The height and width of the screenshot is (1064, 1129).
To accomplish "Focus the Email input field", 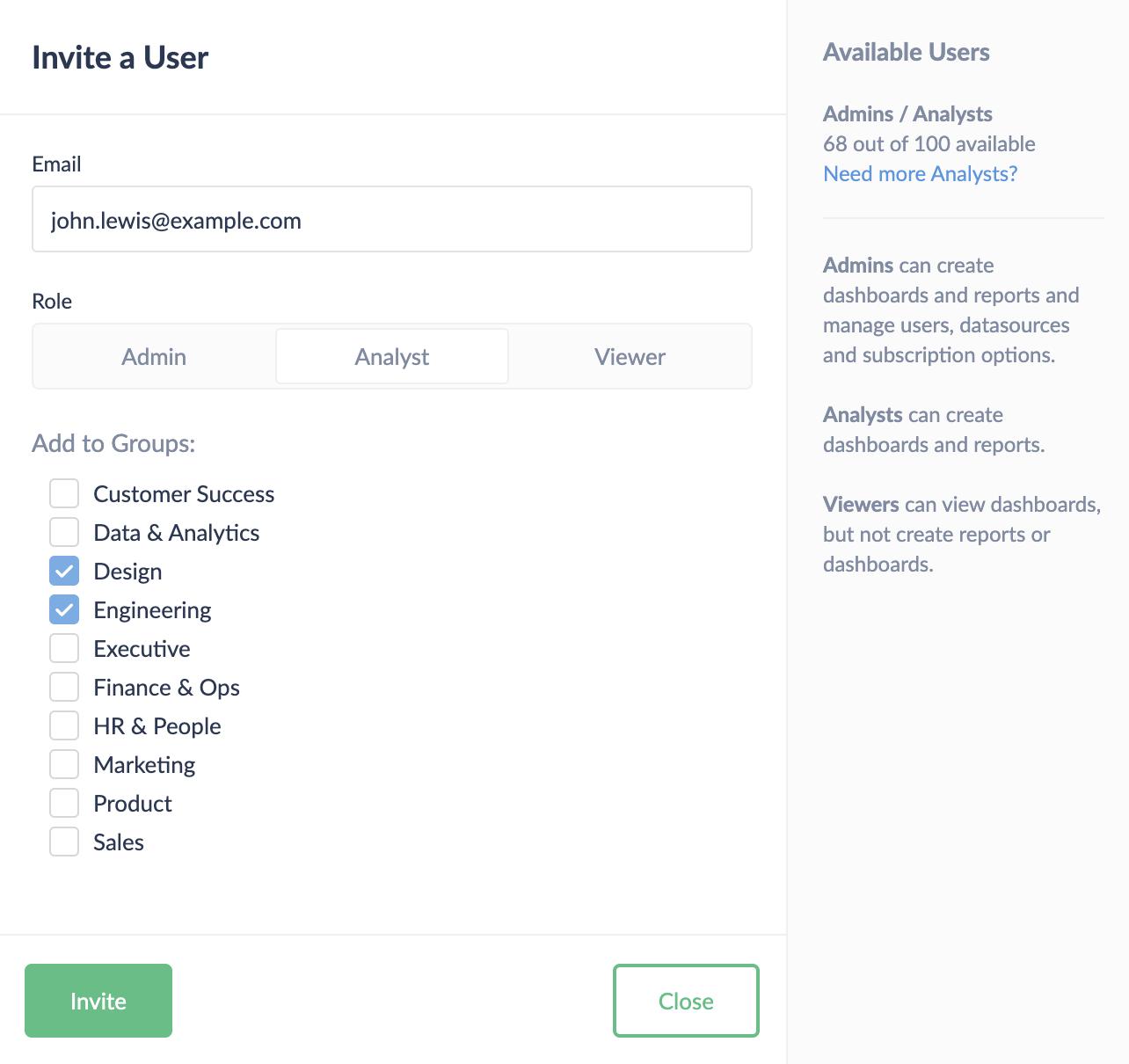I will [x=392, y=220].
